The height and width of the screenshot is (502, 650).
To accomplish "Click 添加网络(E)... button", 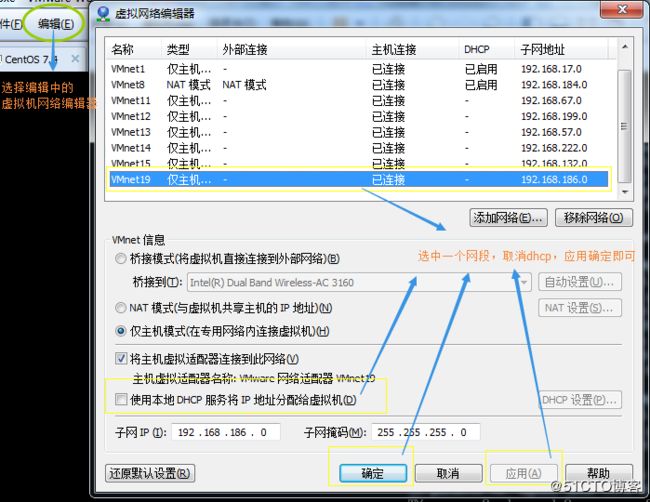I will pyautogui.click(x=508, y=218).
